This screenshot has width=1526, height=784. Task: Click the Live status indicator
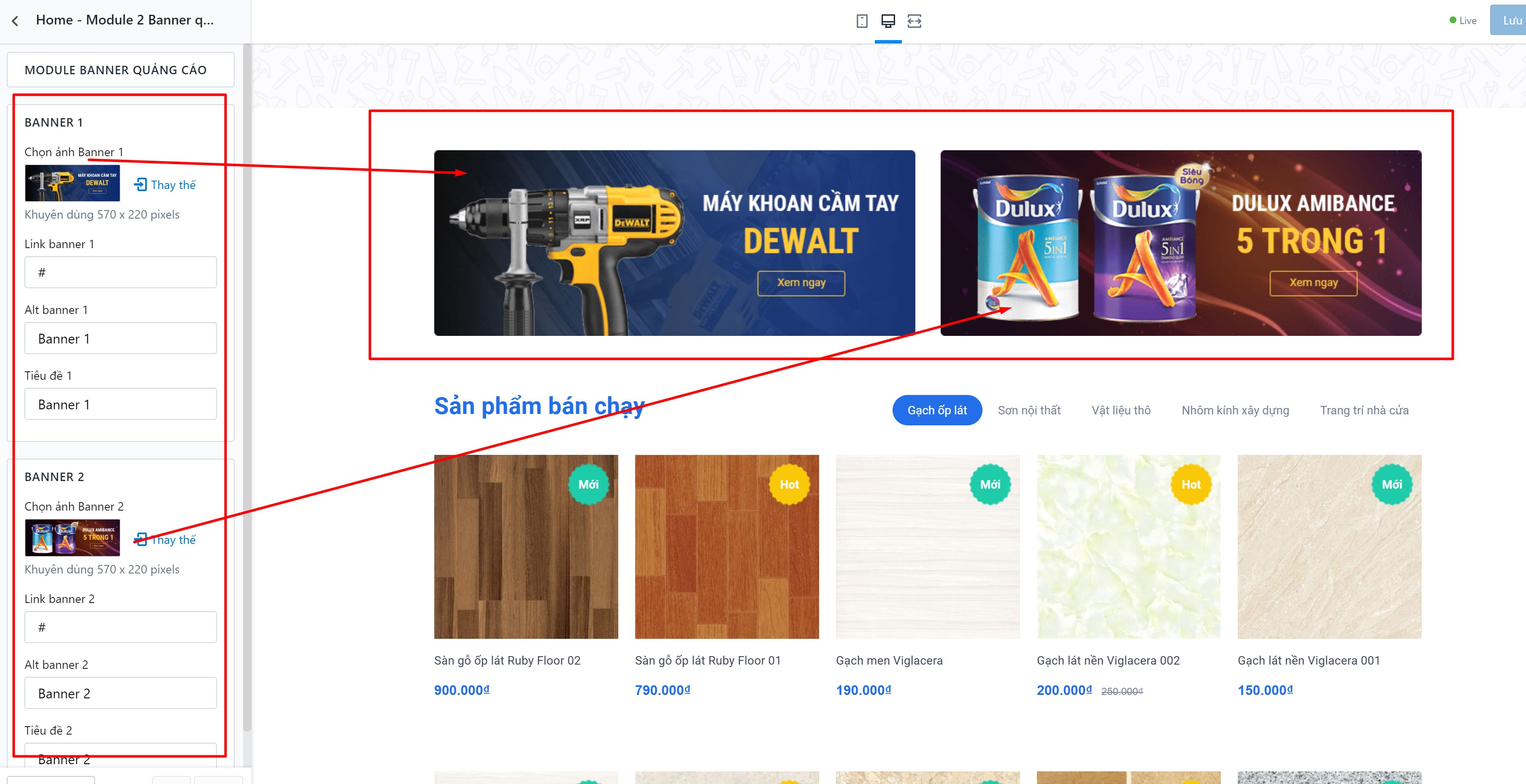click(1463, 21)
